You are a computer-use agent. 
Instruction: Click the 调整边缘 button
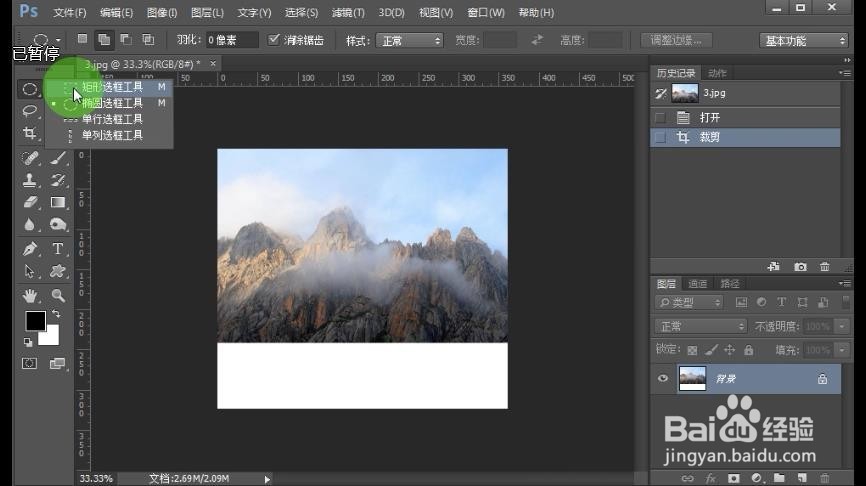676,40
